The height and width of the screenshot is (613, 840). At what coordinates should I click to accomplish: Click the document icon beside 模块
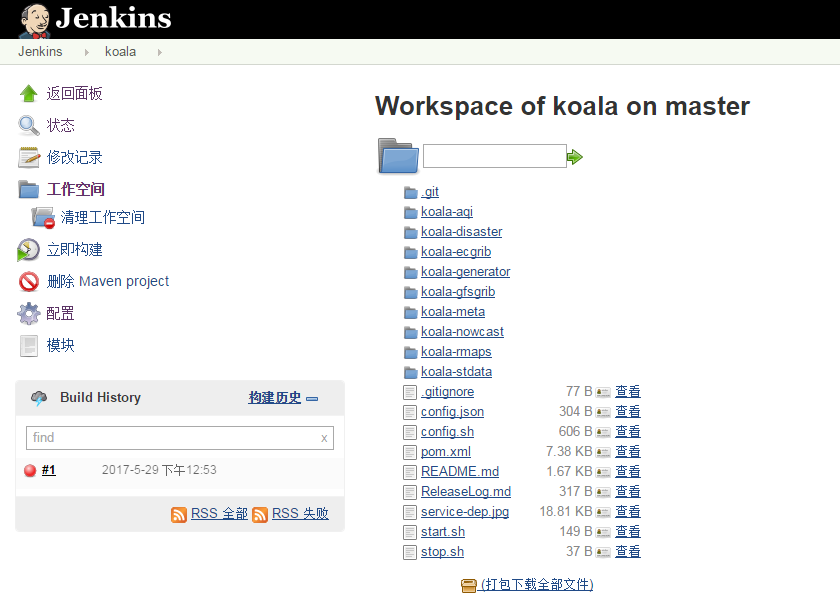[28, 346]
